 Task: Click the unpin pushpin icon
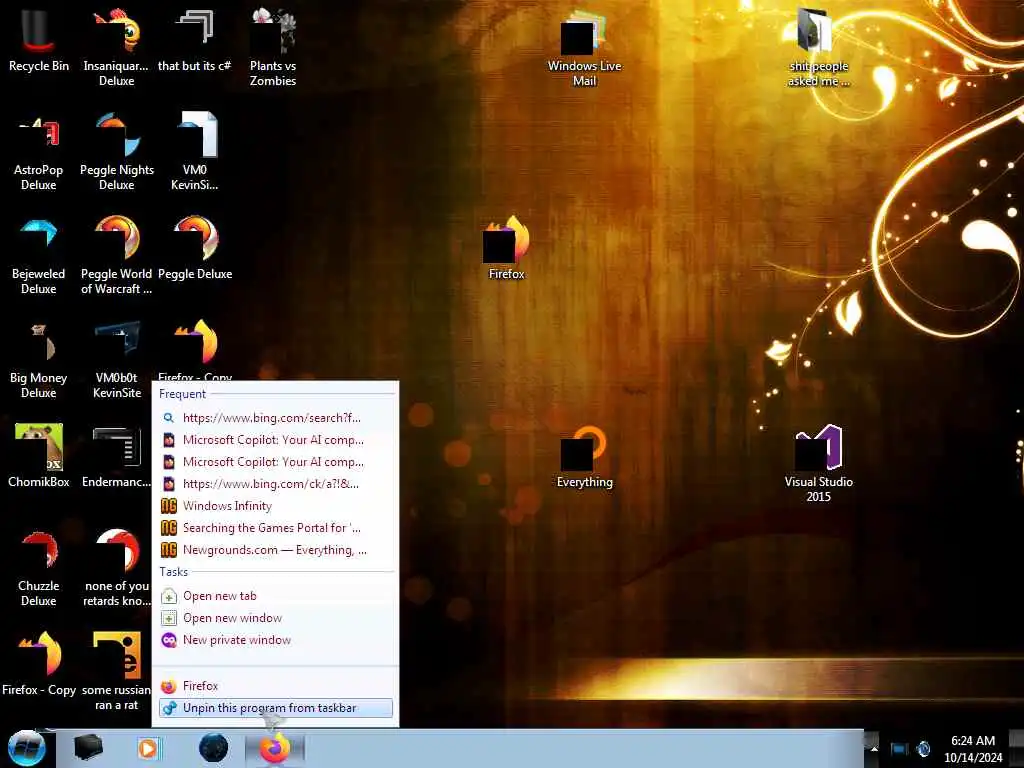click(x=169, y=708)
